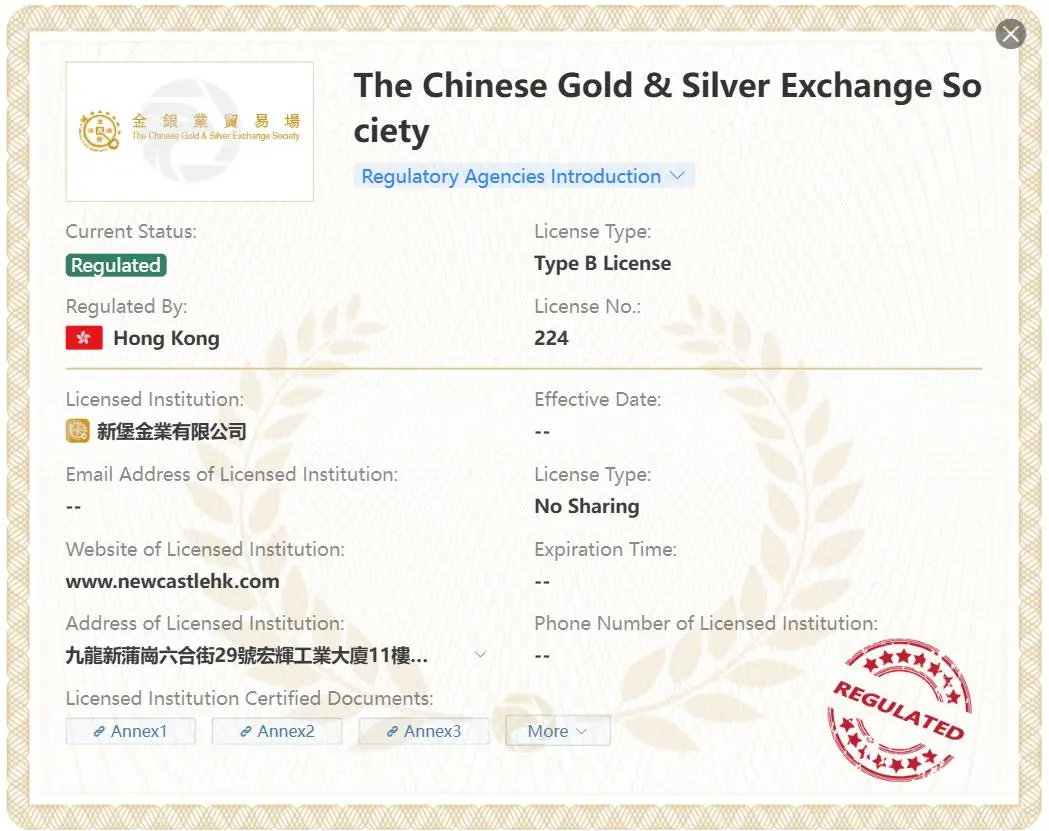
Task: Open the Annex2 certified document
Action: point(277,731)
